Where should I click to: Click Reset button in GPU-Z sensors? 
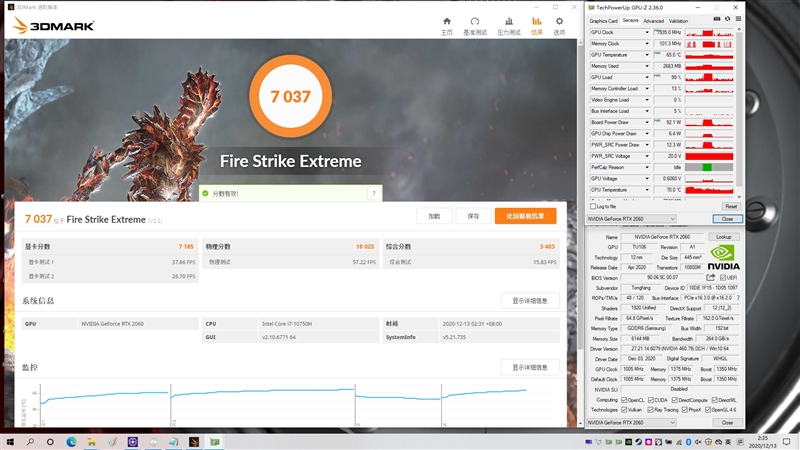(731, 206)
